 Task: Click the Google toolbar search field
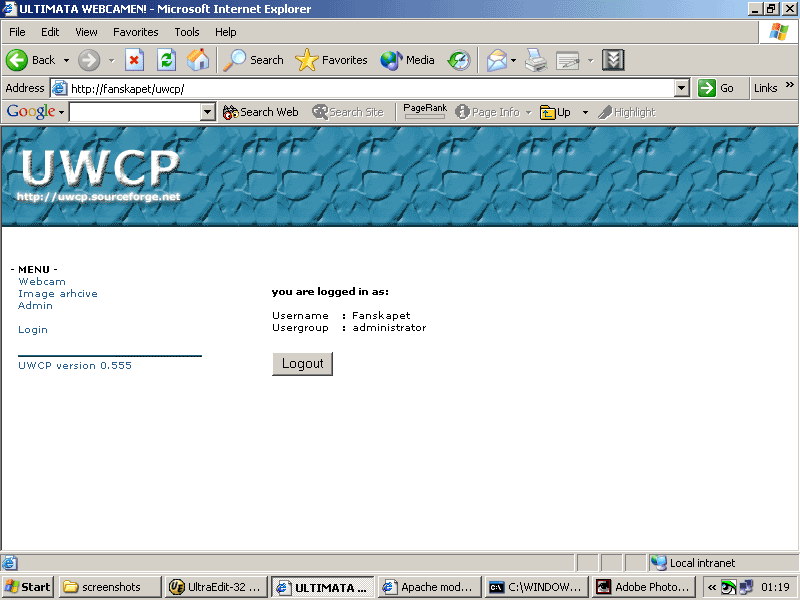coord(135,112)
